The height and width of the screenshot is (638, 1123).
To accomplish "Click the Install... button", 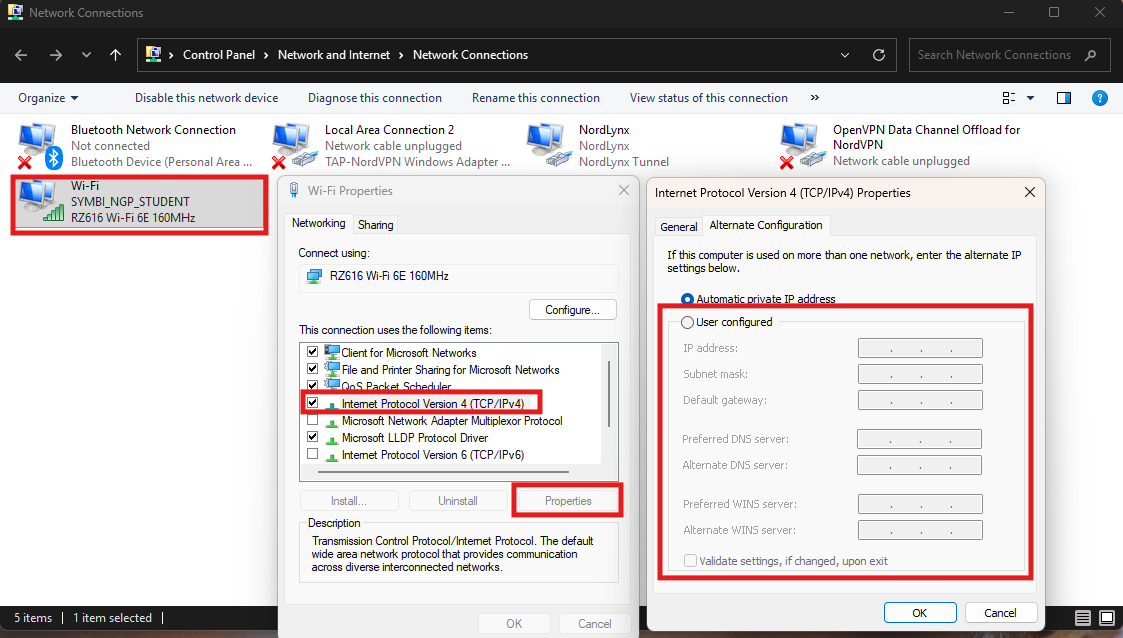I will coord(349,501).
